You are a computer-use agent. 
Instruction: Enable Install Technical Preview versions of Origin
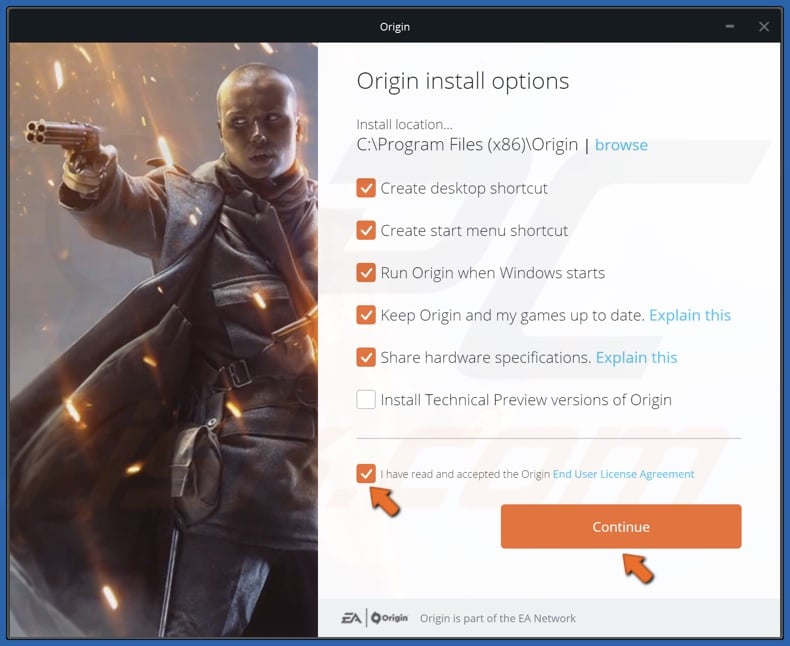pos(366,400)
